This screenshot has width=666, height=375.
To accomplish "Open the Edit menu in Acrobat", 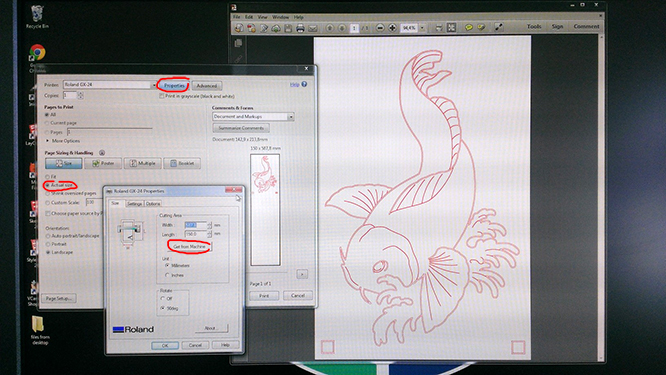I will tap(249, 17).
